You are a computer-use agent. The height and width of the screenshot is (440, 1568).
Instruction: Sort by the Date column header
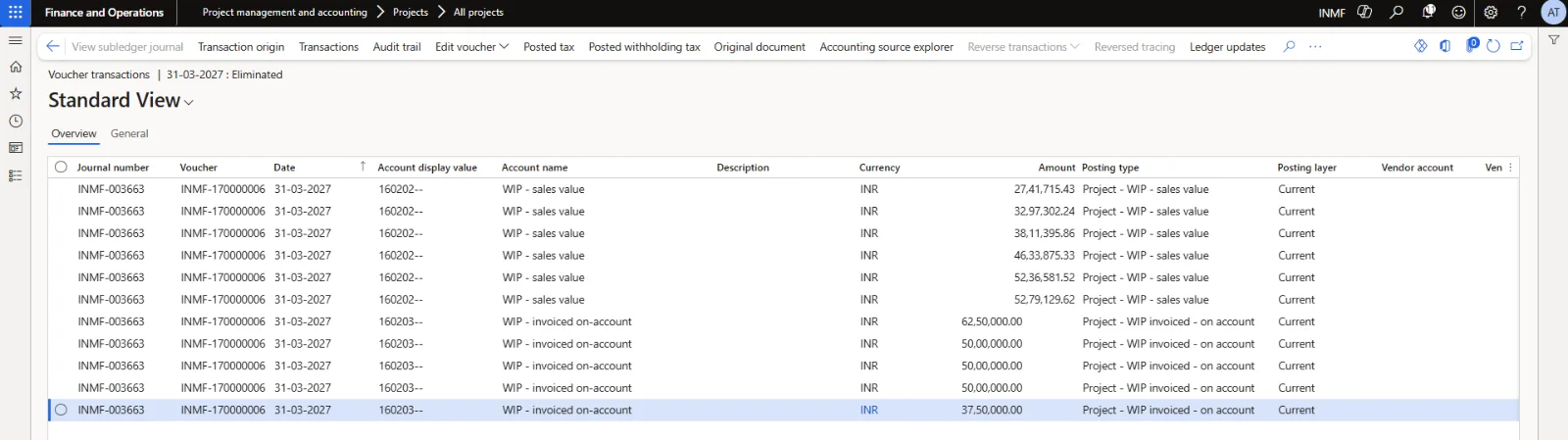point(284,168)
